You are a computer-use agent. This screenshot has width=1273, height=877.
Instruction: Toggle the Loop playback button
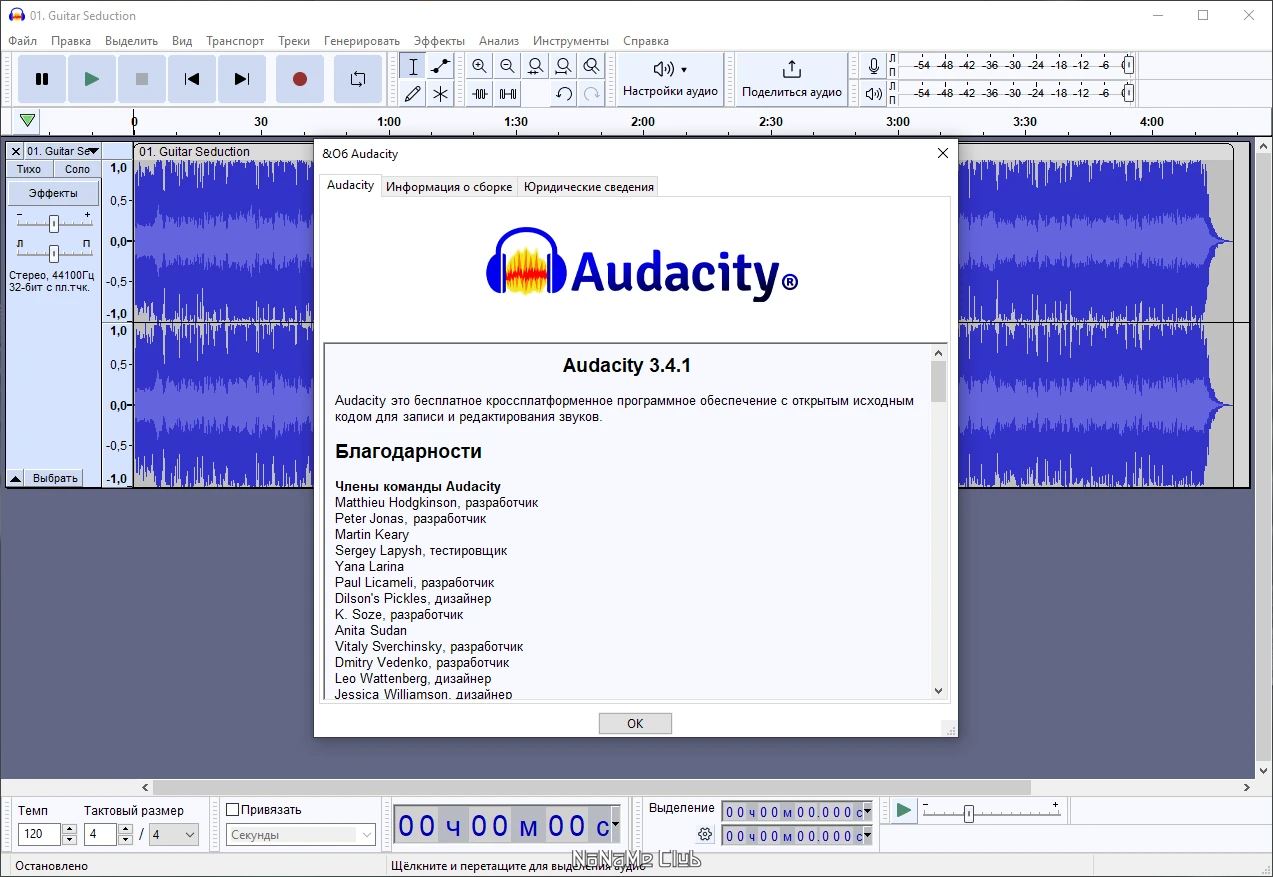click(x=357, y=79)
